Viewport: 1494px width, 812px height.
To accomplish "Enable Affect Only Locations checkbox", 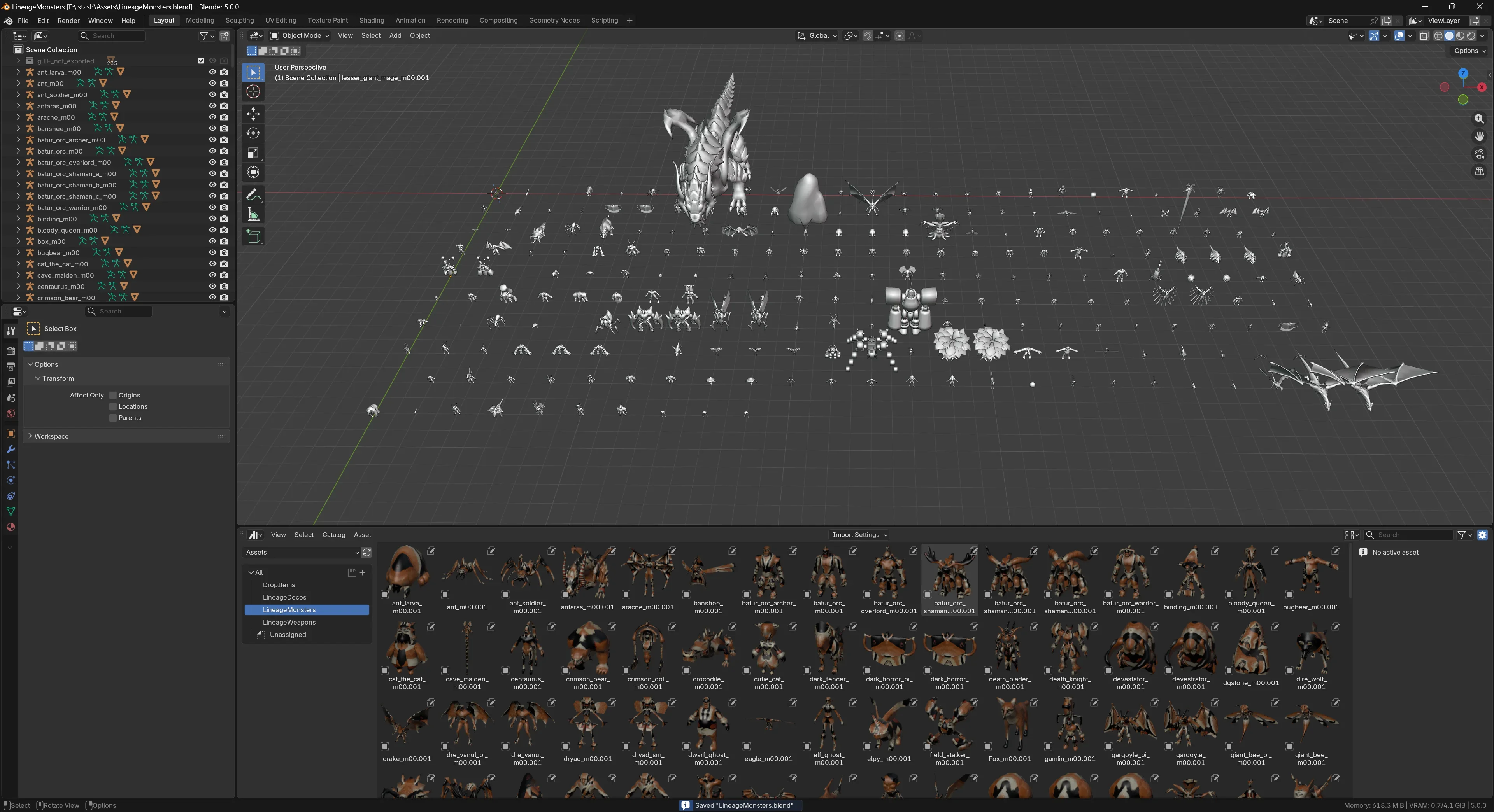I will pyautogui.click(x=113, y=407).
